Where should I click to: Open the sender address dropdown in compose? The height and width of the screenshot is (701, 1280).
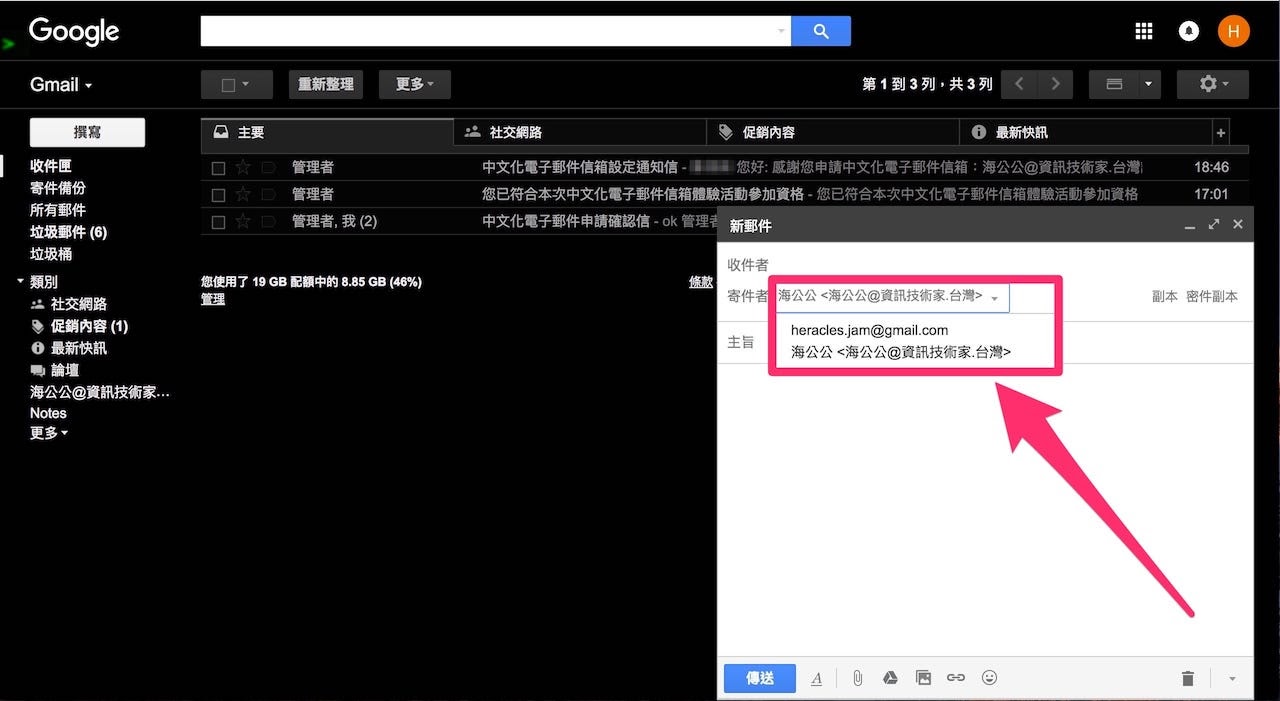[995, 297]
